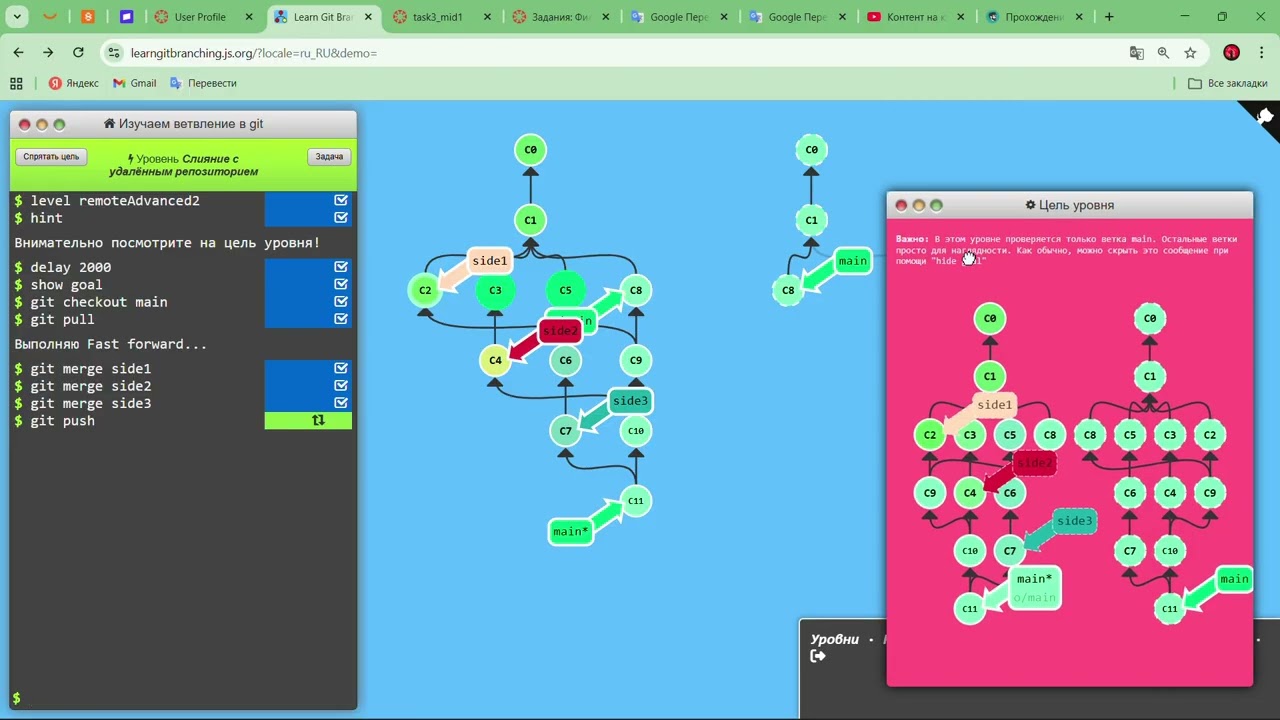Switch to the 'Контент на' YouTube tab
The height and width of the screenshot is (720, 1280).
915,17
